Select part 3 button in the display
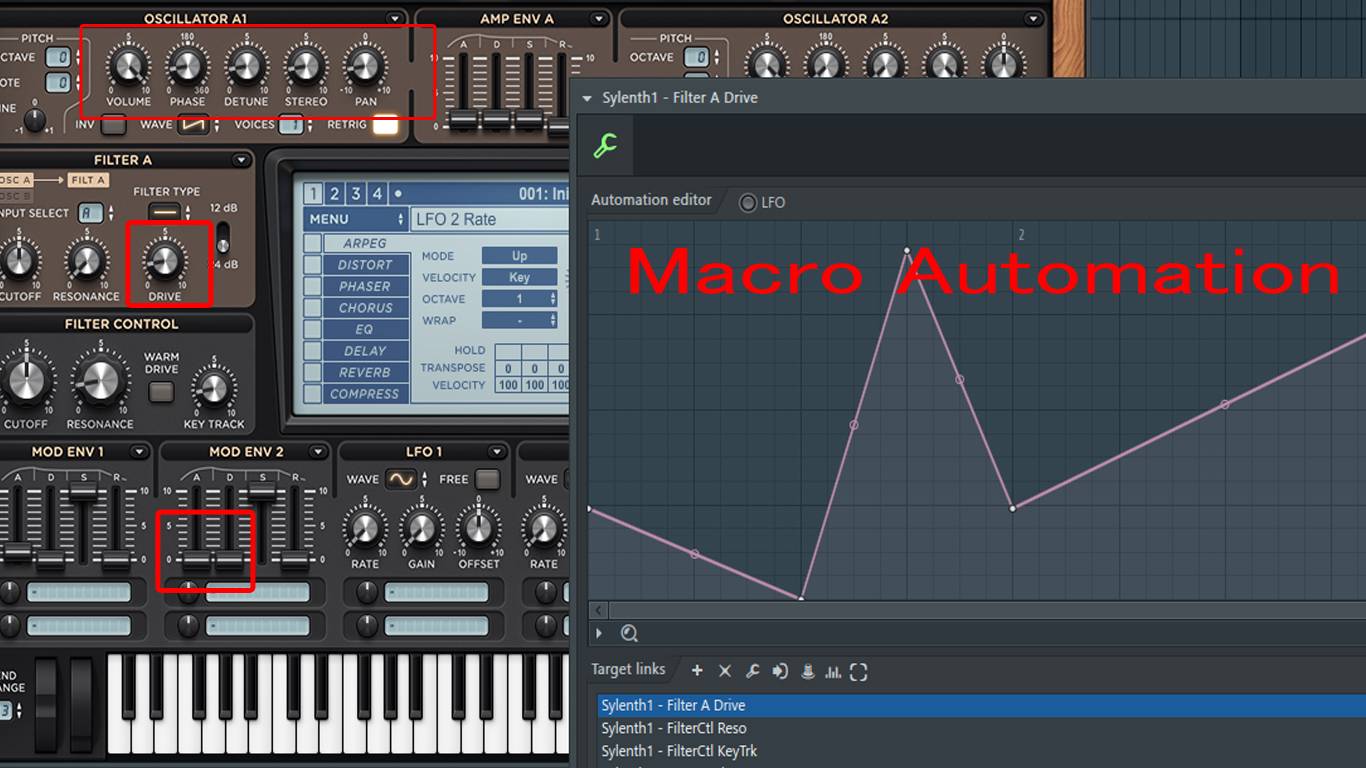Viewport: 1366px width, 768px height. pyautogui.click(x=356, y=194)
